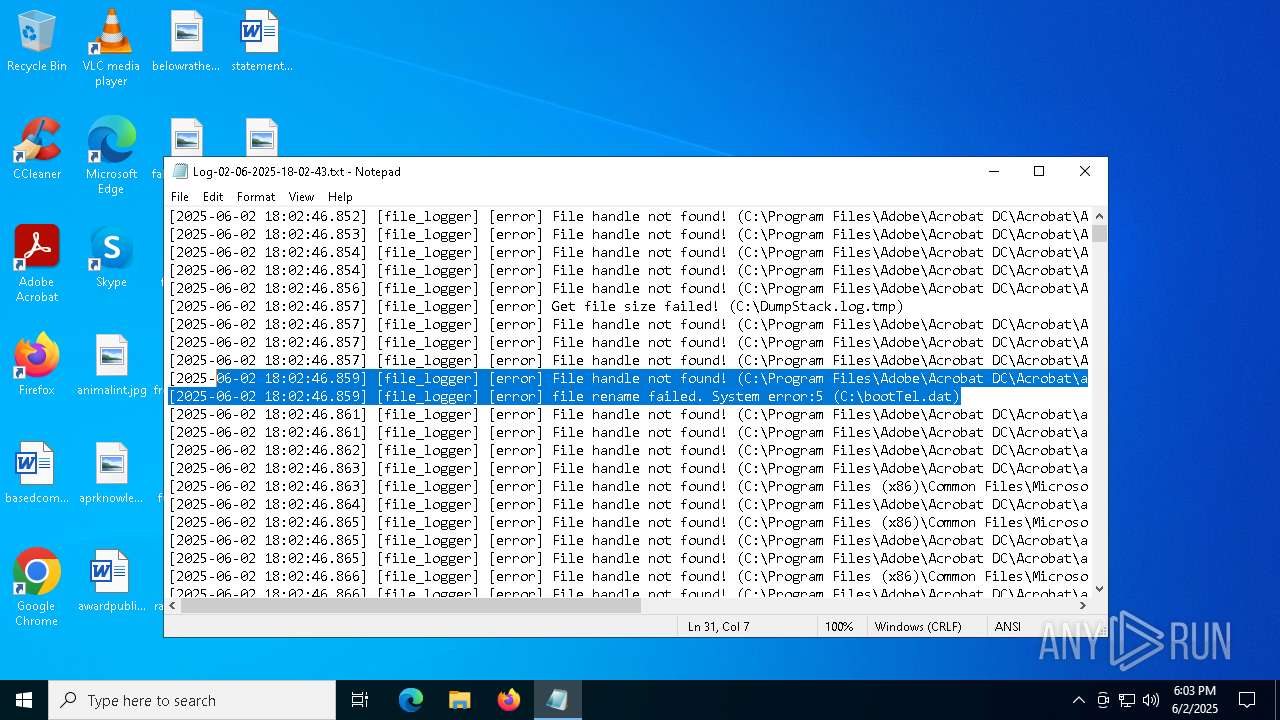Open Edge from the taskbar
Screen dimensions: 1280x720
(x=411, y=700)
